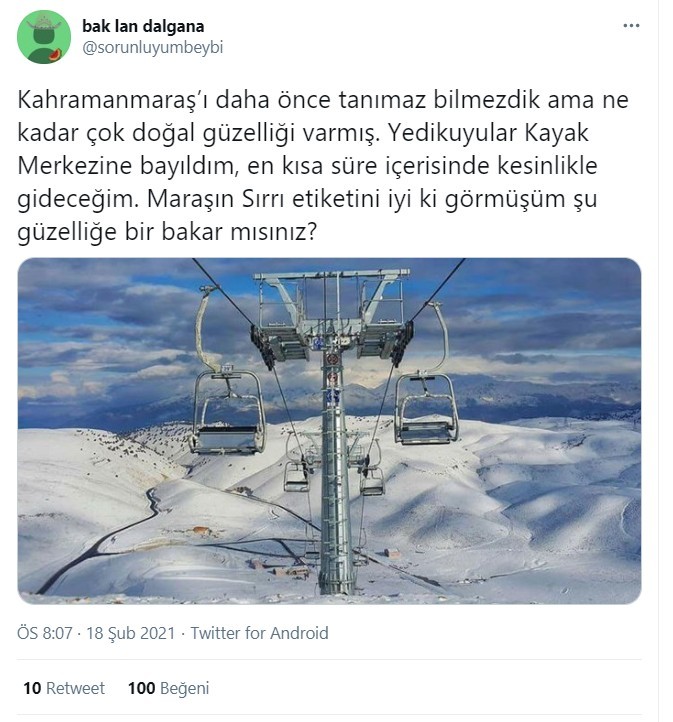The image size is (673, 722).
Task: Open the three-dot more options menu
Action: 631,26
